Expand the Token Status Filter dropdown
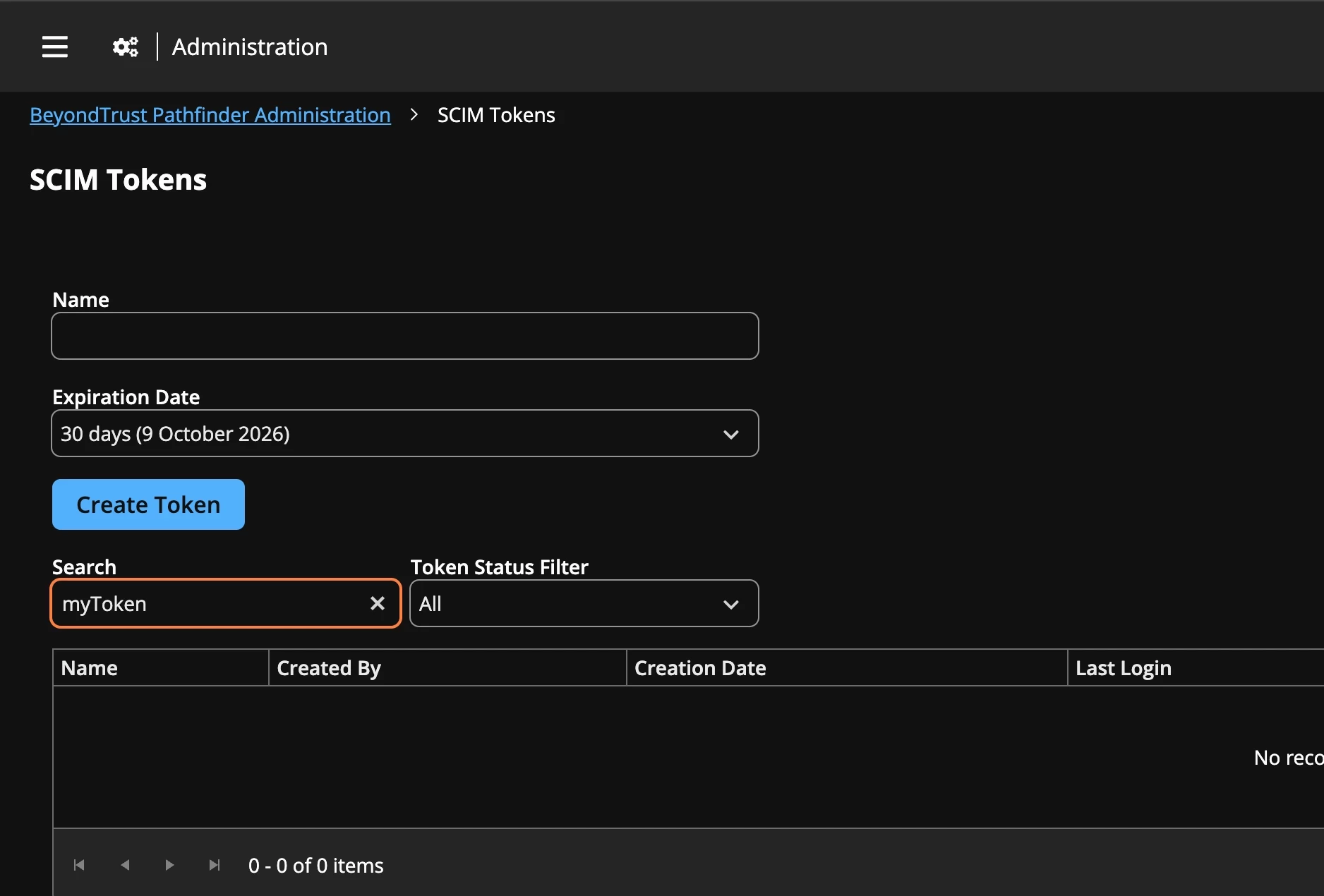Viewport: 1324px width, 896px height. click(x=584, y=603)
